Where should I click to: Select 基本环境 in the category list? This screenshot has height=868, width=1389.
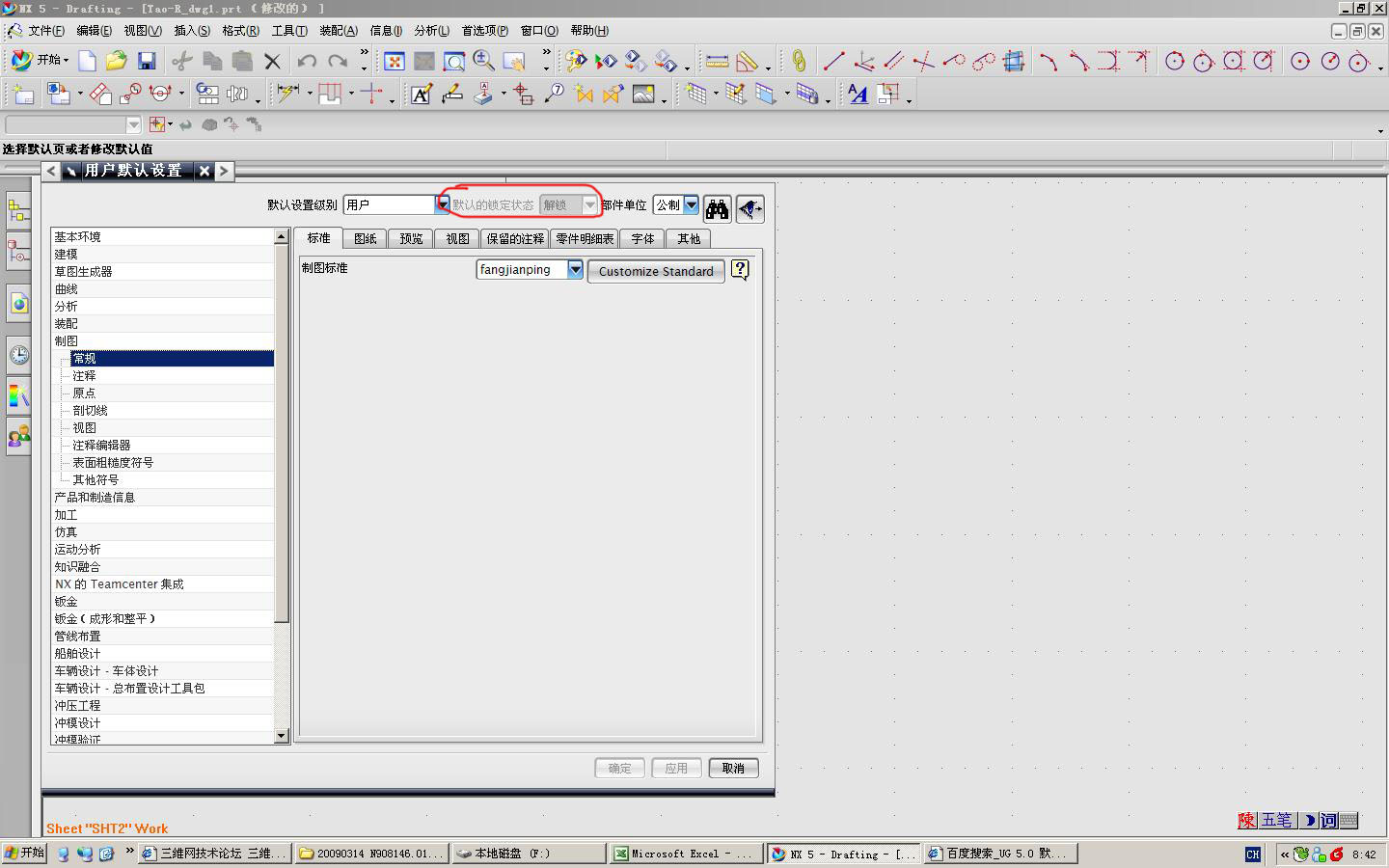click(x=163, y=236)
